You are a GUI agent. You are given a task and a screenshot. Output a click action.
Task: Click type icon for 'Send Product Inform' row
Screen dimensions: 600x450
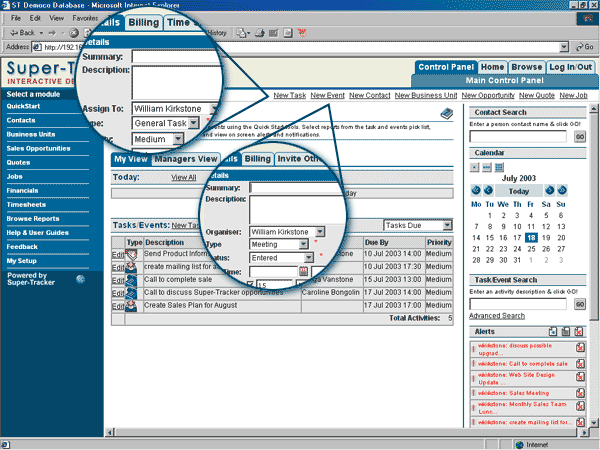point(131,255)
